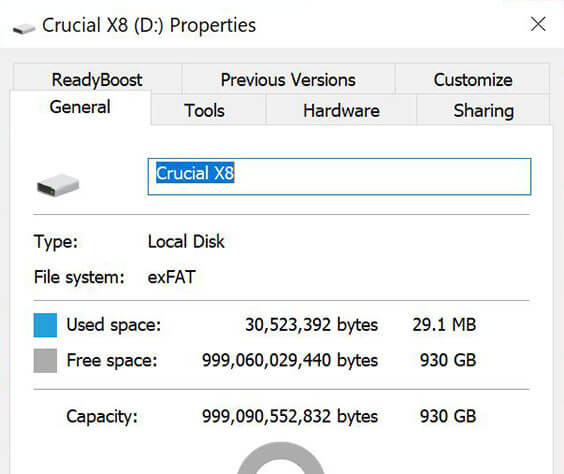This screenshot has height=474, width=564.
Task: Click the drive icon in the title bar
Action: click(24, 28)
